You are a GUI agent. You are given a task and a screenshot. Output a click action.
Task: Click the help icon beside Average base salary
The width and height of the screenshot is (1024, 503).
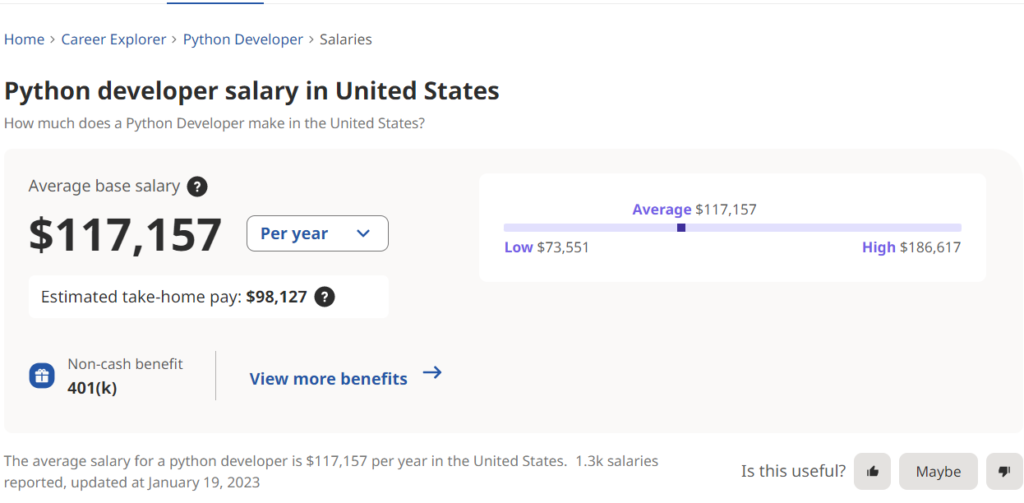click(197, 186)
